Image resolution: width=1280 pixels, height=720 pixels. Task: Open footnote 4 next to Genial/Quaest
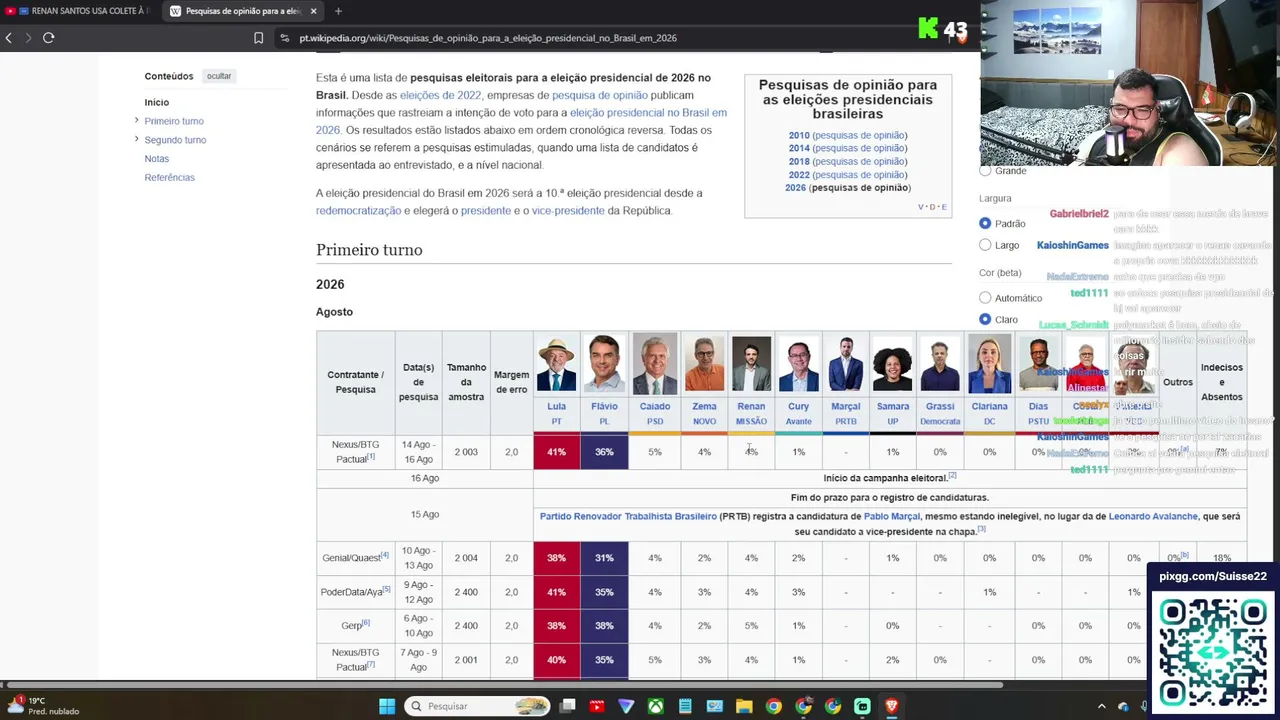[x=385, y=555]
